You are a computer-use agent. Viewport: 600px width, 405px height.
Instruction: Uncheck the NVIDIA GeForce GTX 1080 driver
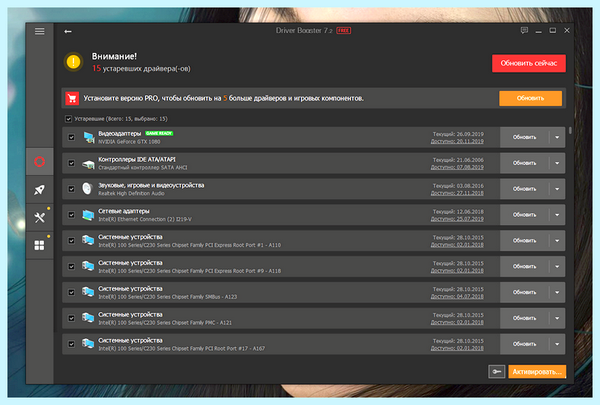click(72, 137)
